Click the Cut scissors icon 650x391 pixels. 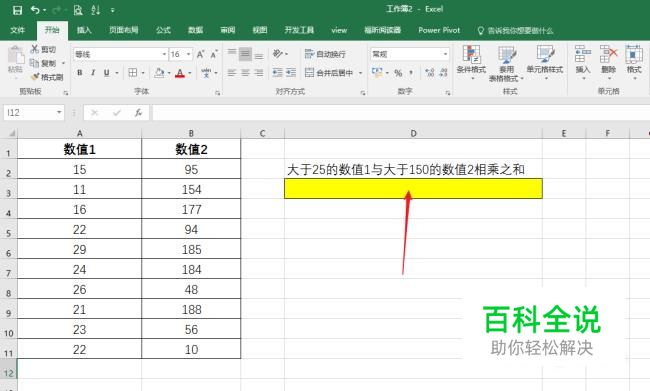pyautogui.click(x=35, y=49)
